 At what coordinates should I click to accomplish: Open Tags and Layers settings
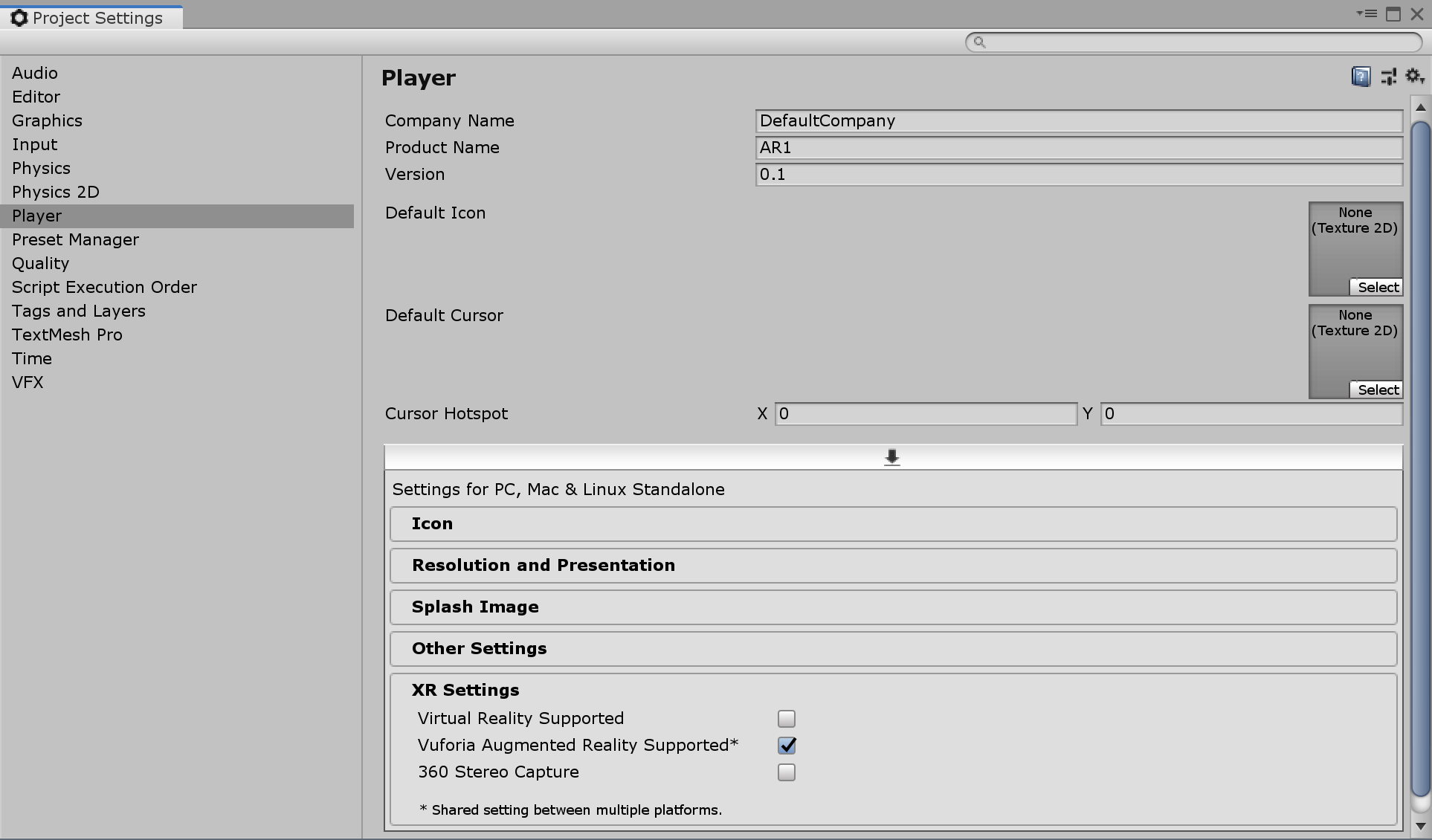pyautogui.click(x=177, y=311)
